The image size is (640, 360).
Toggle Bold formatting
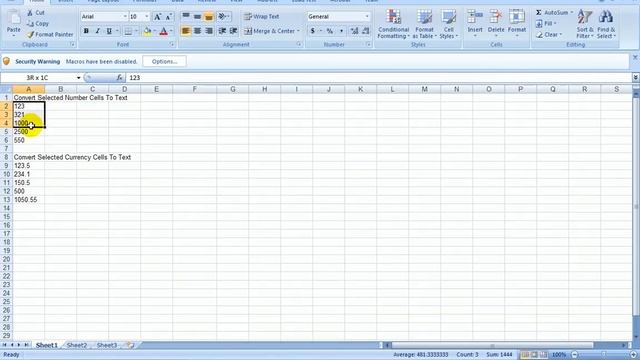(x=86, y=31)
